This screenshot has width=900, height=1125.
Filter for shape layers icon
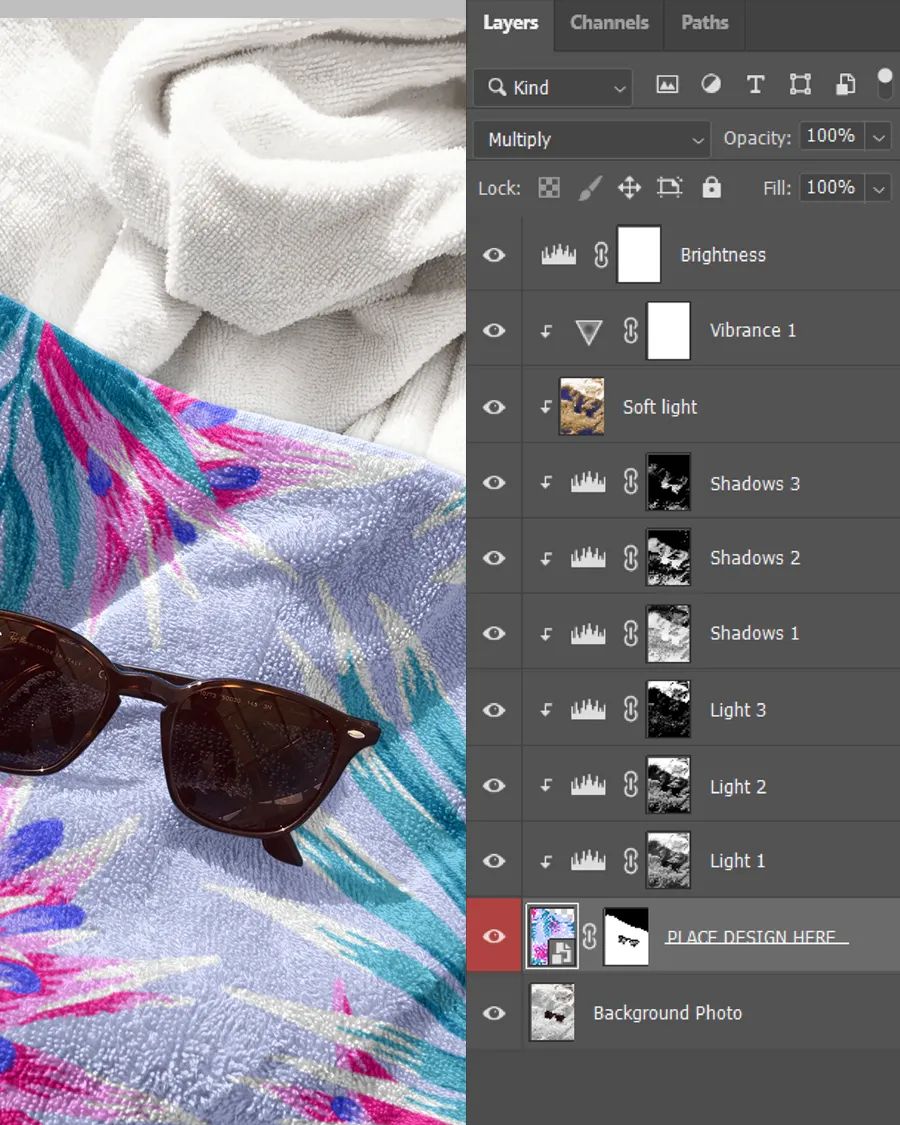[x=800, y=85]
